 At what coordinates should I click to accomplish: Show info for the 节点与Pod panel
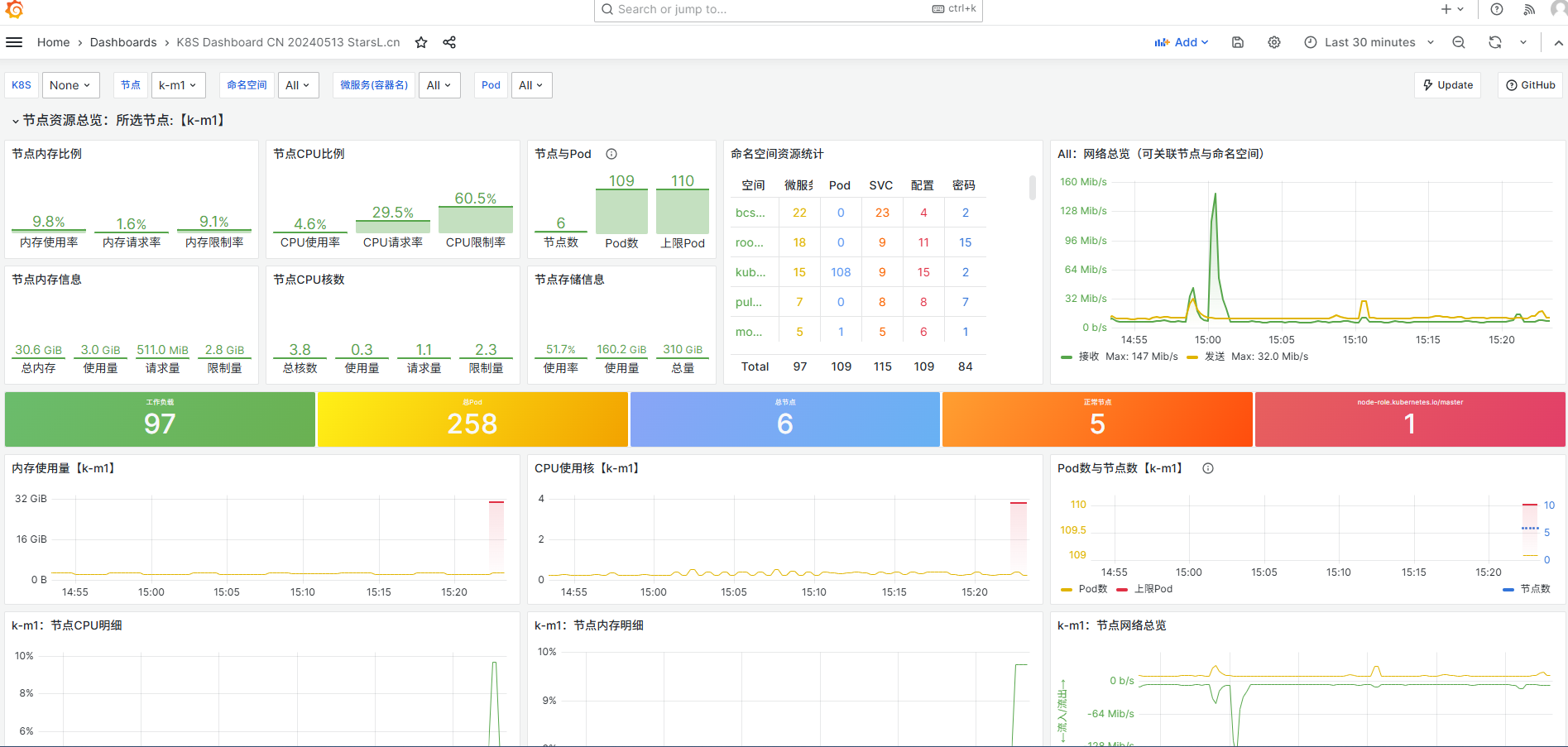click(611, 154)
